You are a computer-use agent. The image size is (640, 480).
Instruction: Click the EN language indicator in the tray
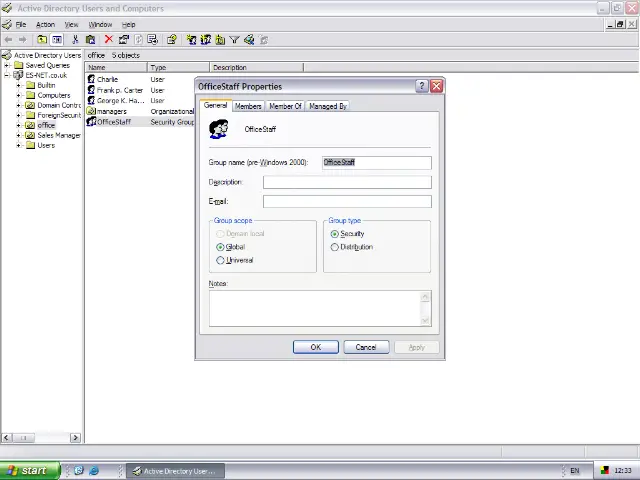coord(575,471)
